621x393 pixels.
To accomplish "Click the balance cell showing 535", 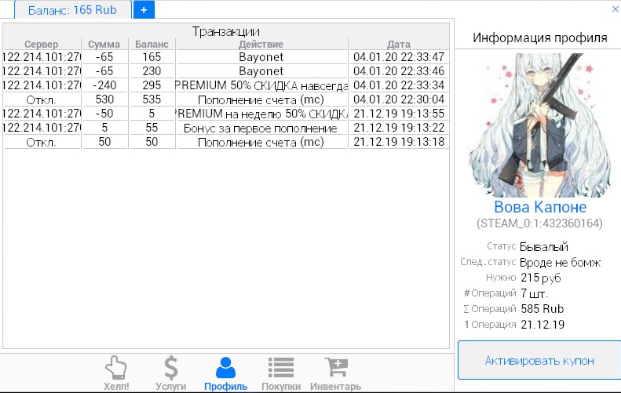I will pyautogui.click(x=152, y=99).
